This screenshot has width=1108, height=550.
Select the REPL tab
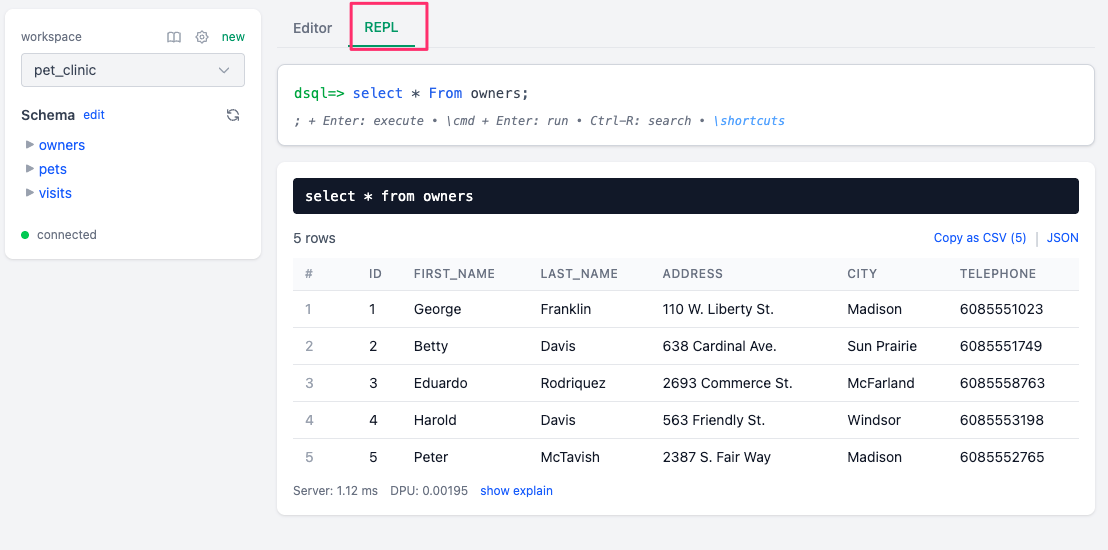(381, 28)
